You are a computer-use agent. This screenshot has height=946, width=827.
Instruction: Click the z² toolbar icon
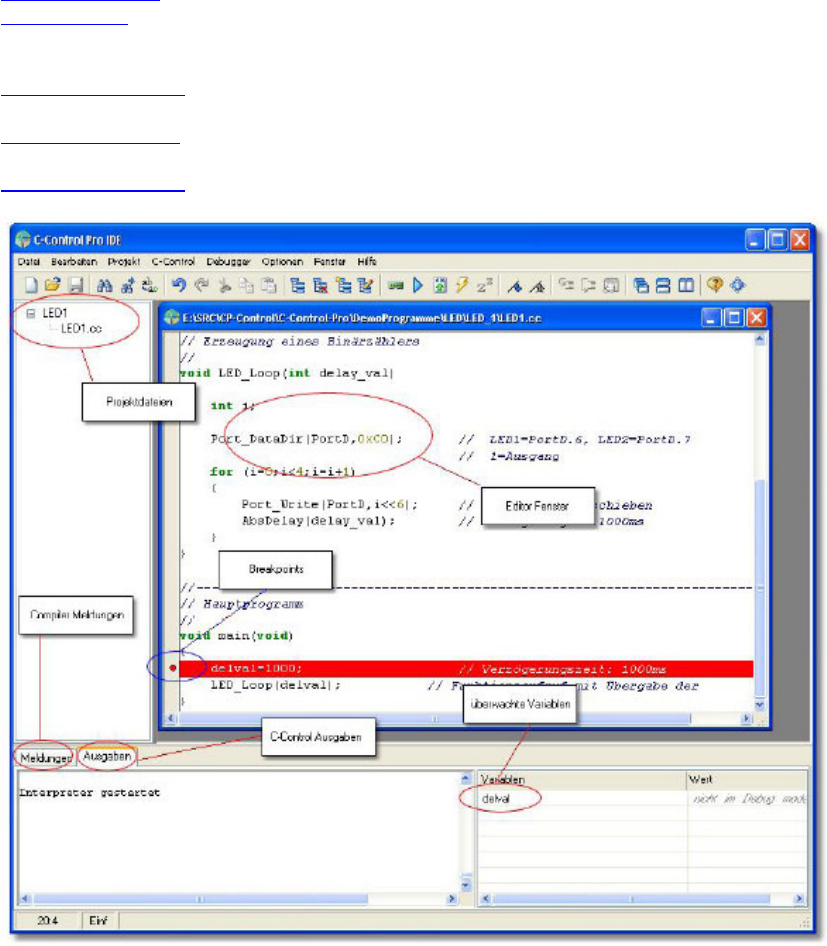tap(484, 285)
